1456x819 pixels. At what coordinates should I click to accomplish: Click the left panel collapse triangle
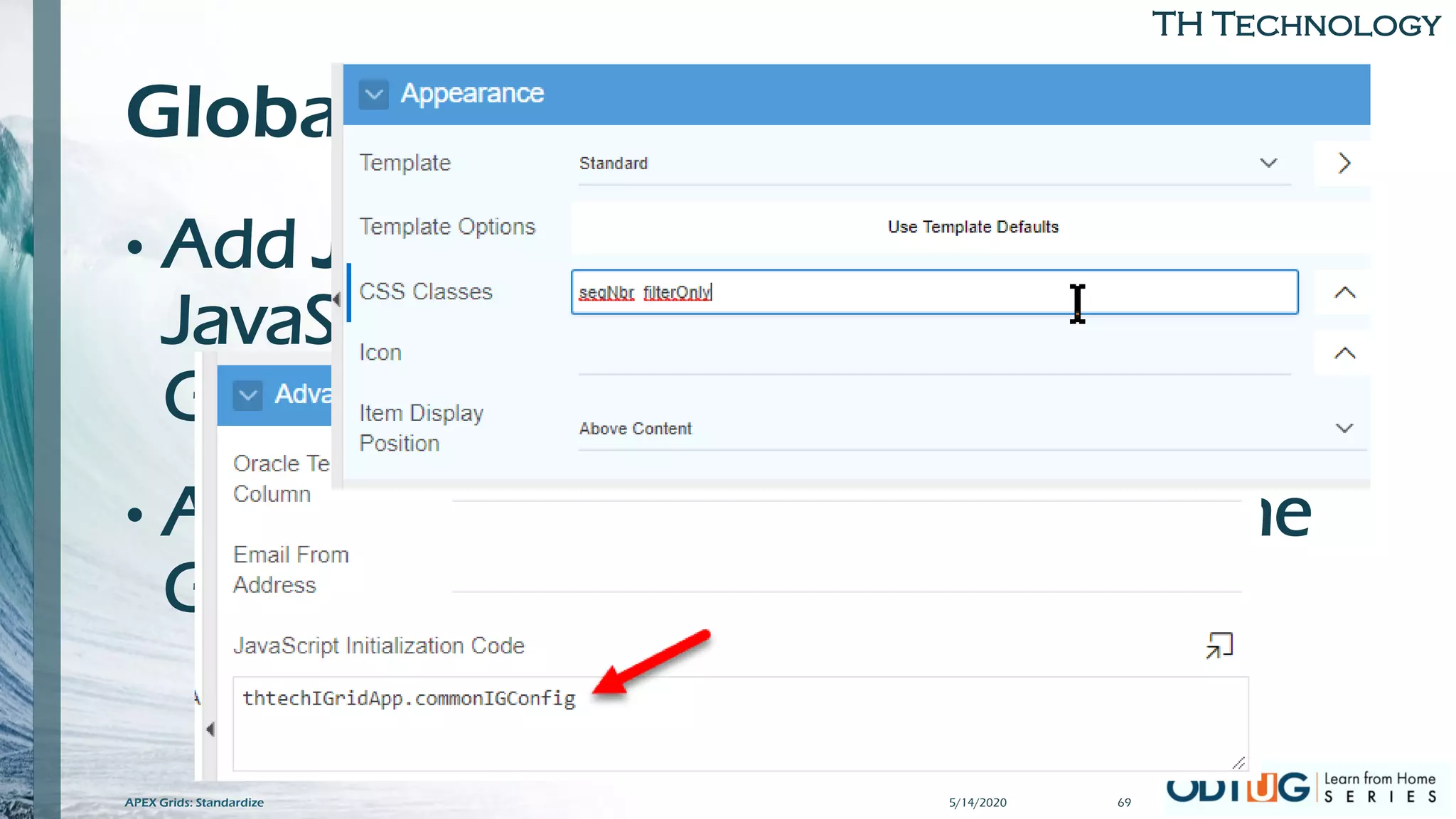[x=210, y=729]
